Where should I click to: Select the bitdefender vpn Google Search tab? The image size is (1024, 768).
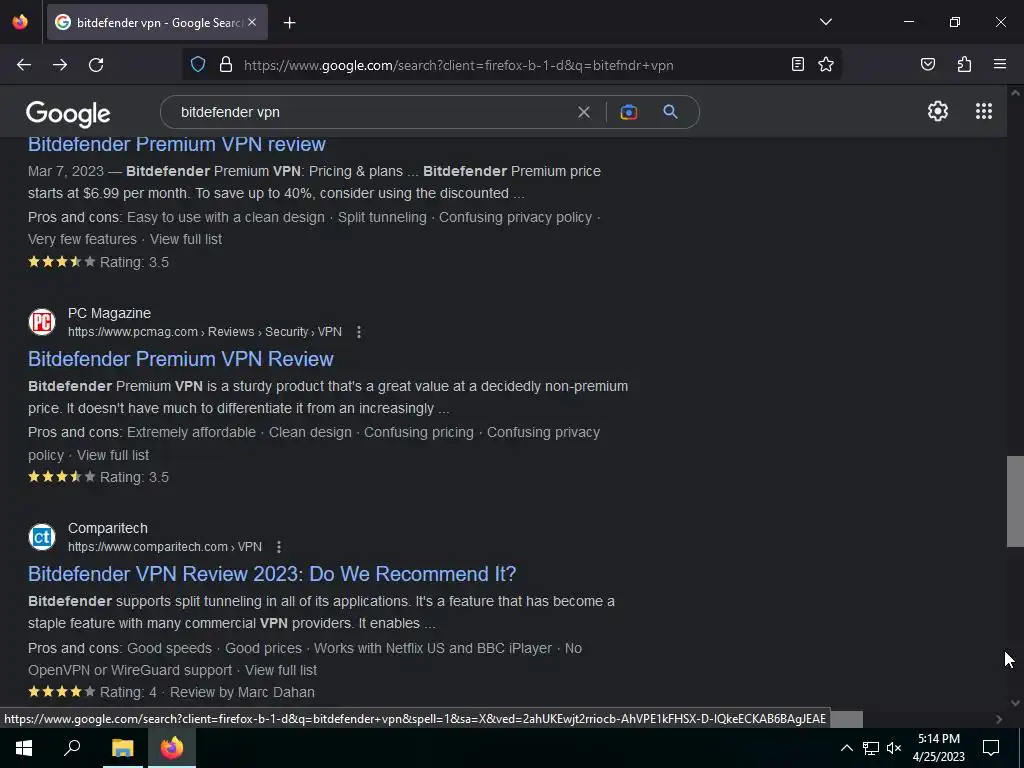tap(157, 22)
